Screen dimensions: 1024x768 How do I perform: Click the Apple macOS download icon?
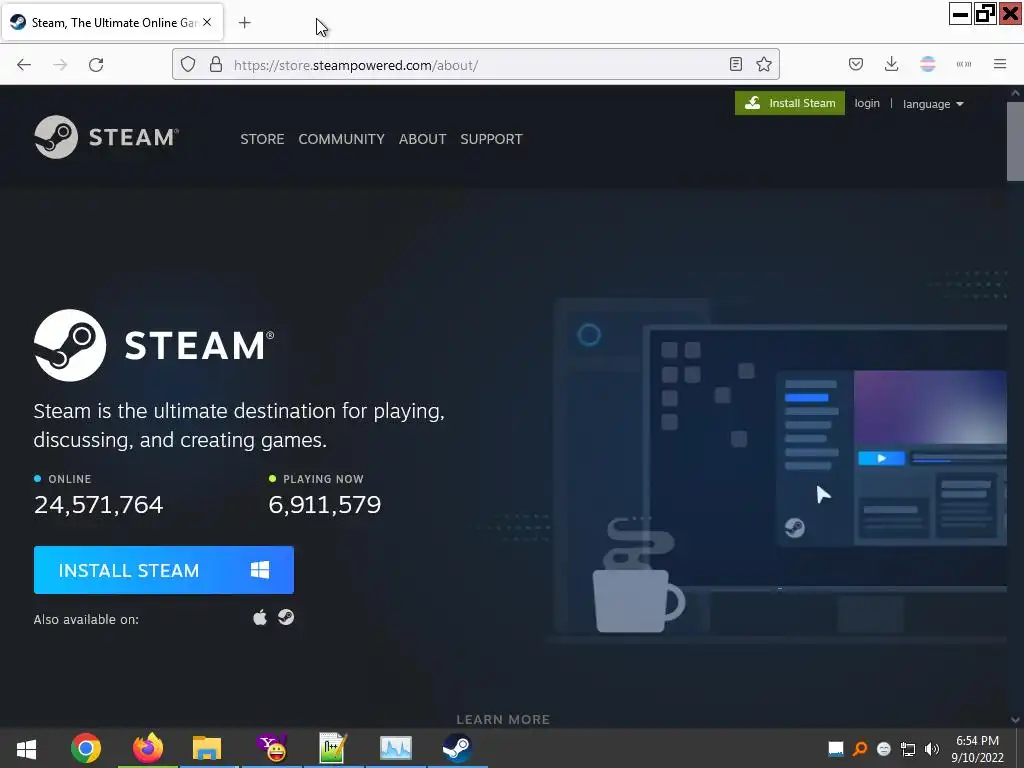pos(260,618)
